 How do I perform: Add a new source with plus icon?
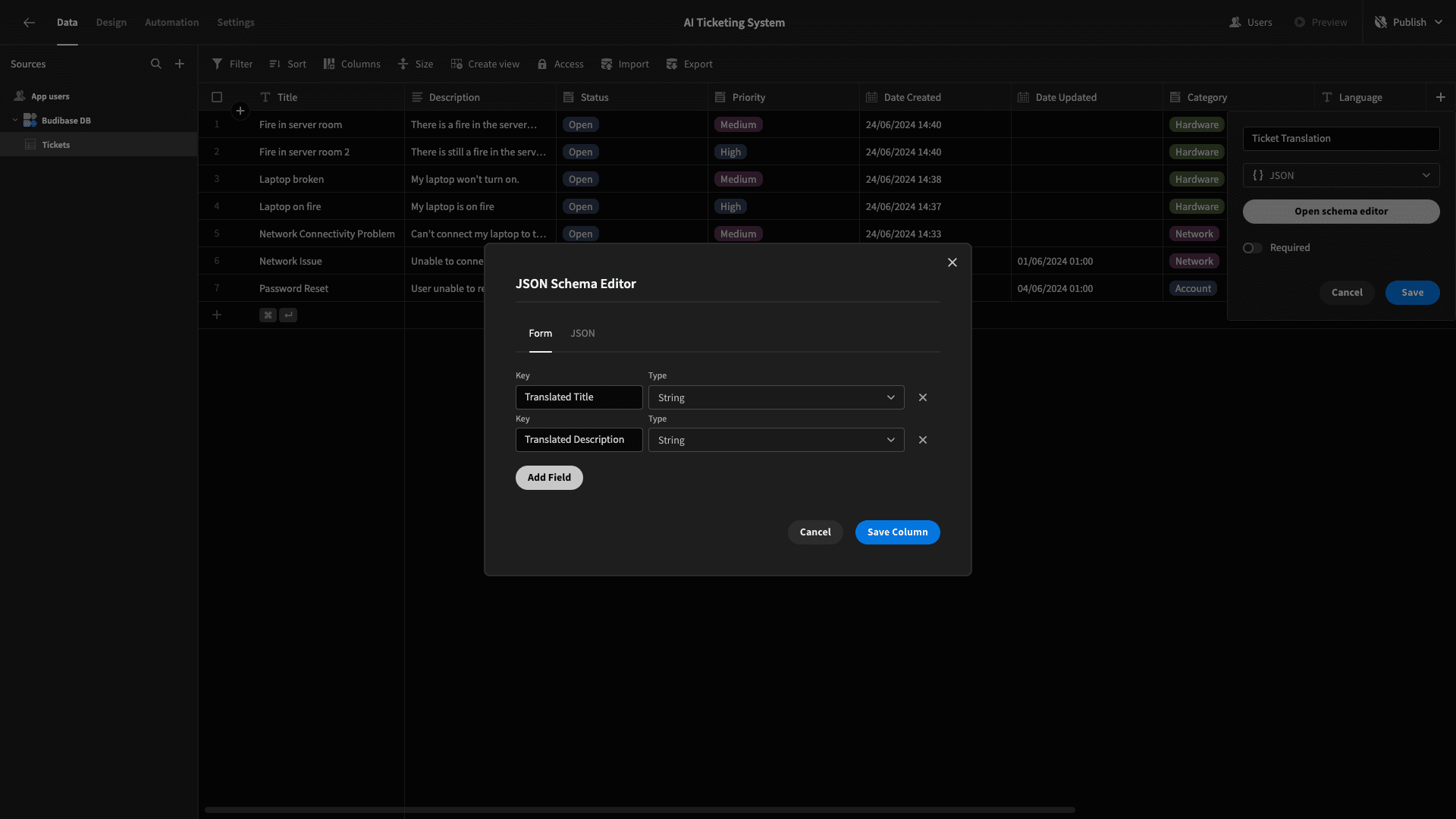pos(180,64)
